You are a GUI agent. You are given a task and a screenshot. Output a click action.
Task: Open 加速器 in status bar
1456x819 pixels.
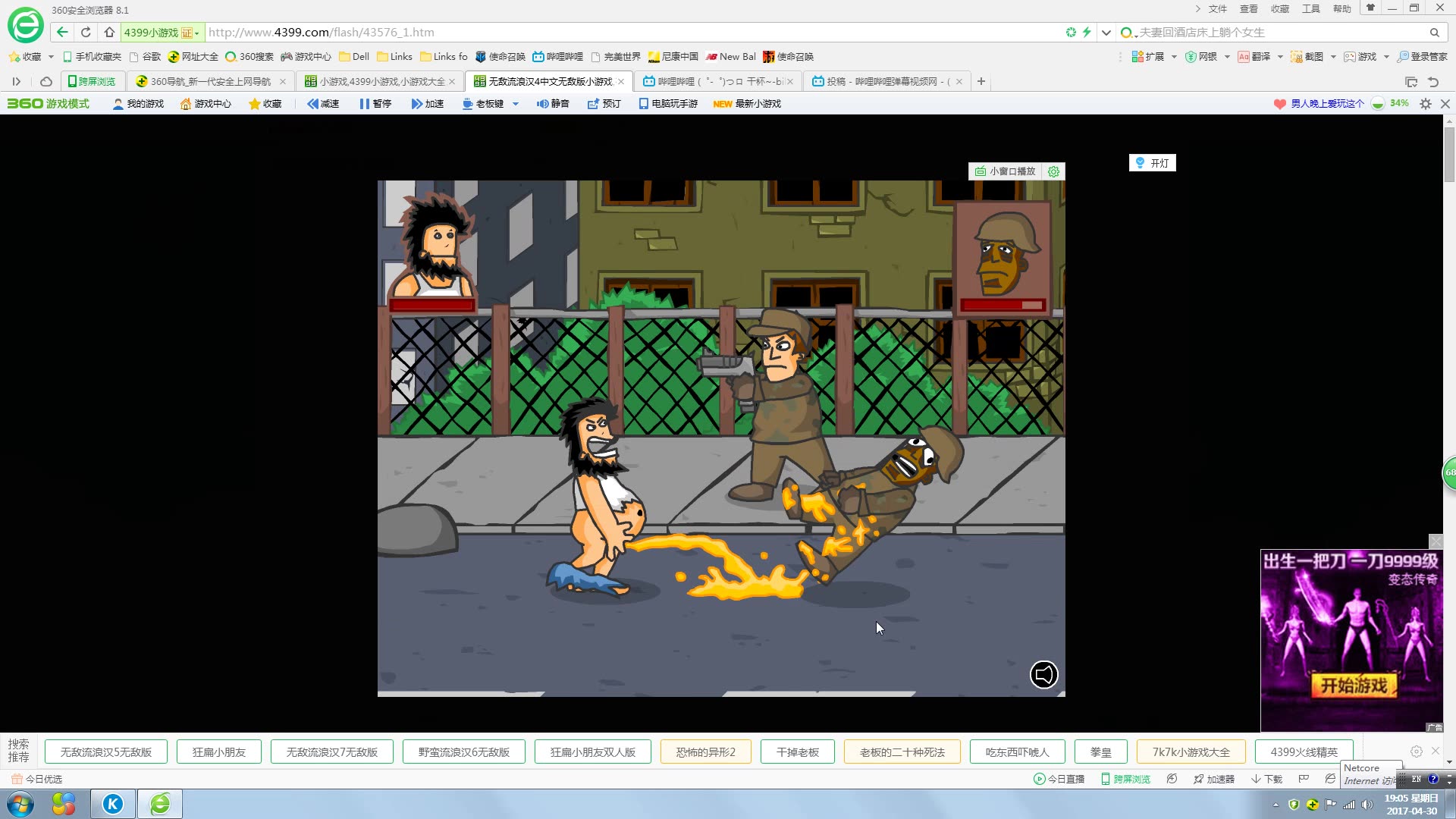1214,779
